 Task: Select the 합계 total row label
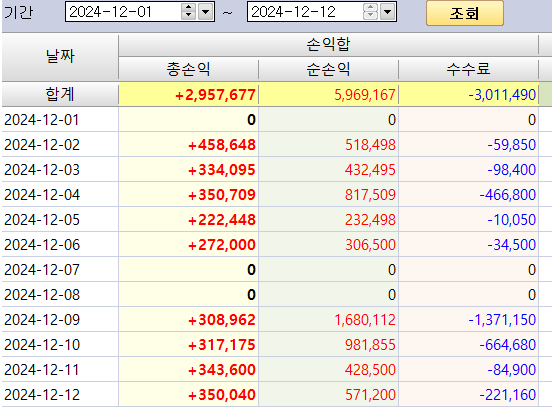click(60, 94)
